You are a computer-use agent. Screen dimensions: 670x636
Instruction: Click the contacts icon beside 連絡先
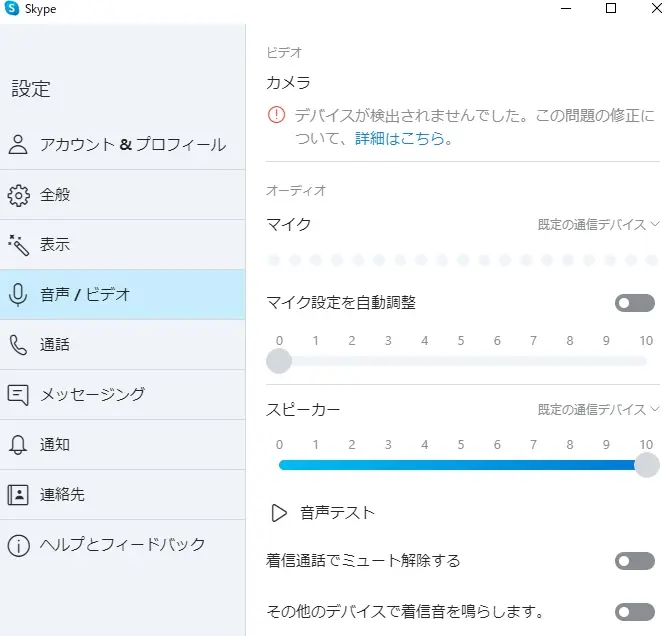pyautogui.click(x=18, y=495)
